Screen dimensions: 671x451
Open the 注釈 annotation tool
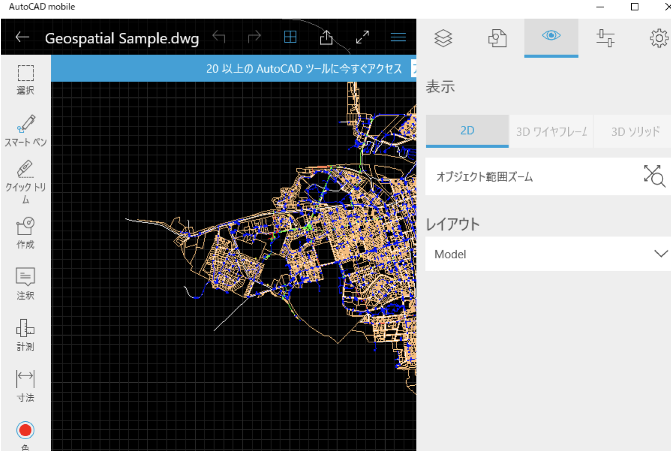[x=26, y=284]
